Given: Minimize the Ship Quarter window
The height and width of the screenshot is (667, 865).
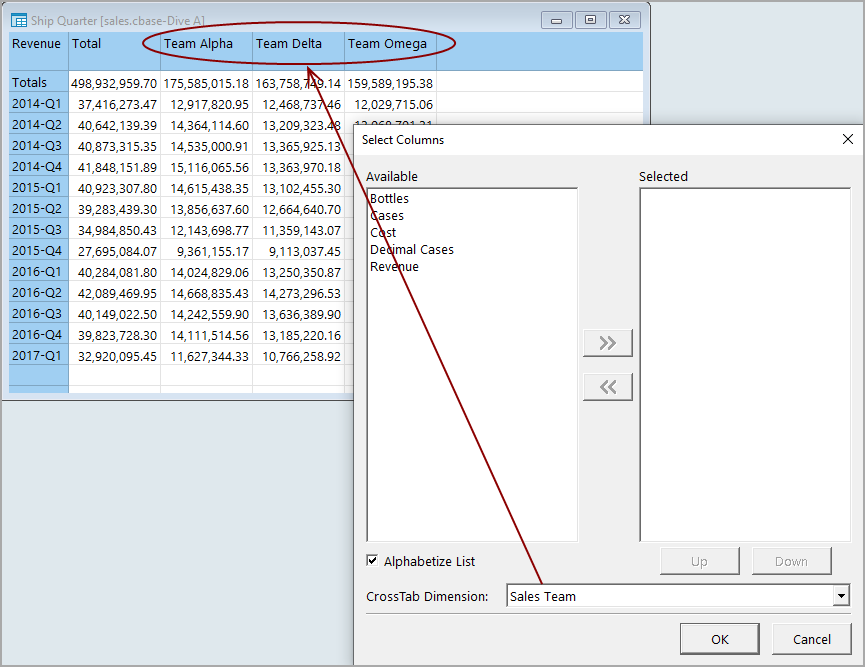Looking at the screenshot, I should 556,19.
